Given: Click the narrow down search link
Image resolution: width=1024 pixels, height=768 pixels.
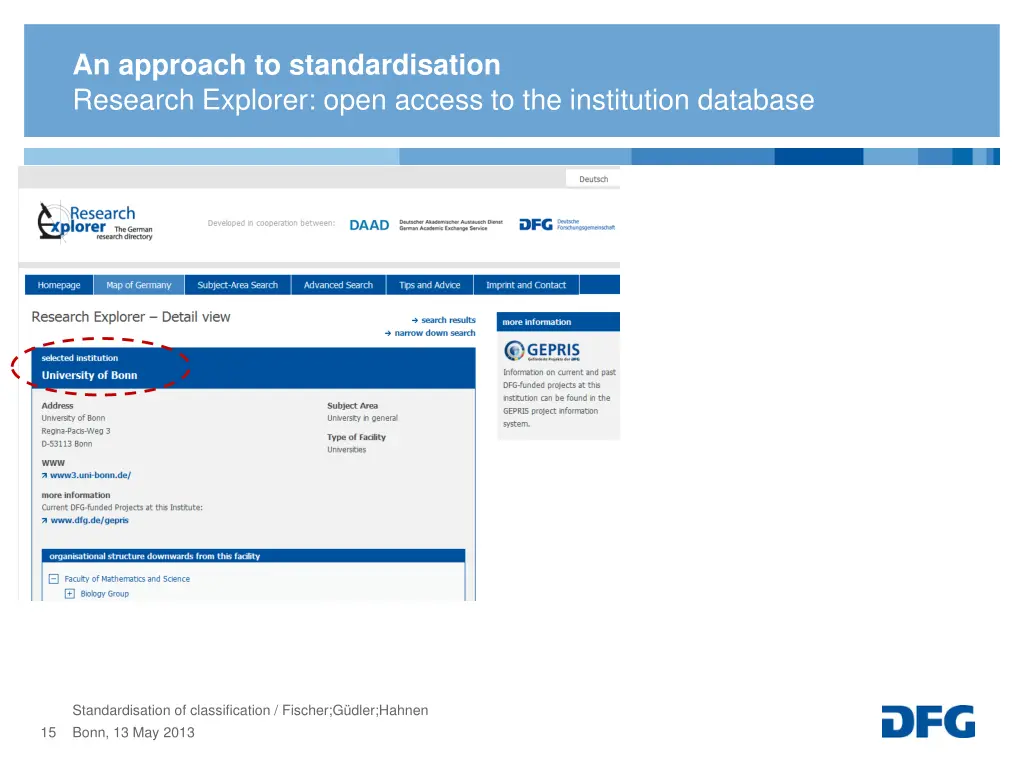Looking at the screenshot, I should click(430, 333).
